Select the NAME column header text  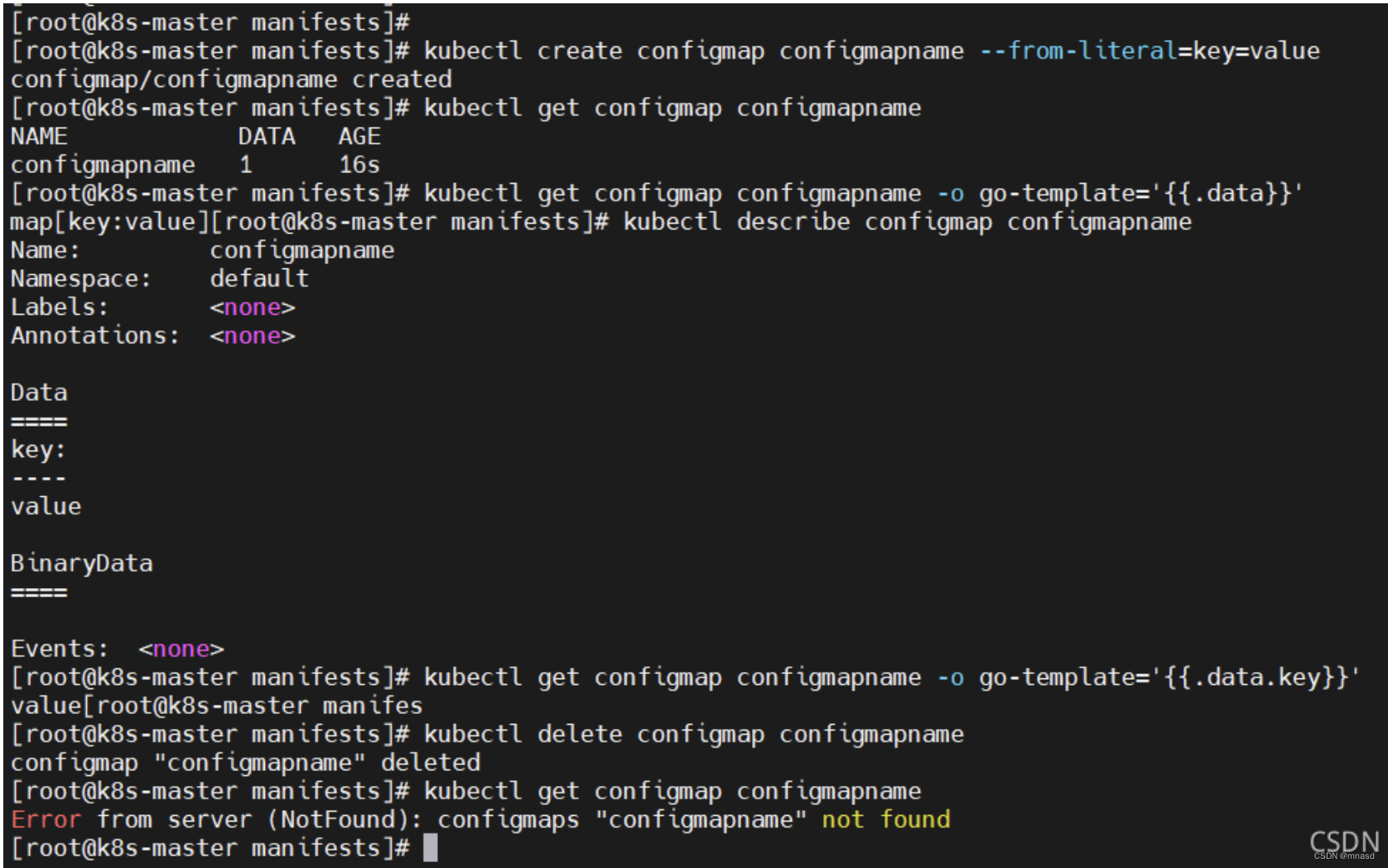pyautogui.click(x=39, y=136)
